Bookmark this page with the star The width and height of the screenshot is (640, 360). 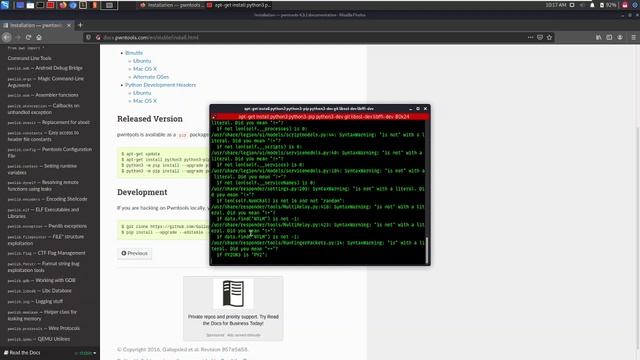549,37
